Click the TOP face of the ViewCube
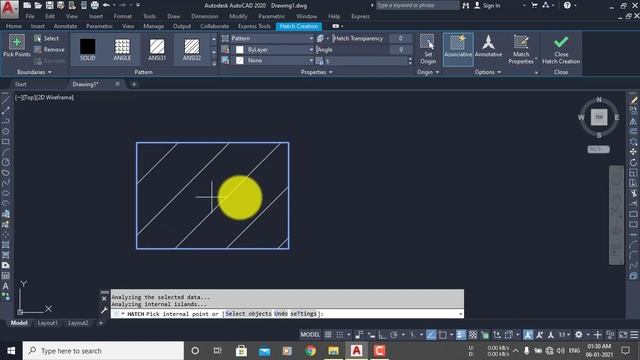The image size is (640, 360). point(599,117)
